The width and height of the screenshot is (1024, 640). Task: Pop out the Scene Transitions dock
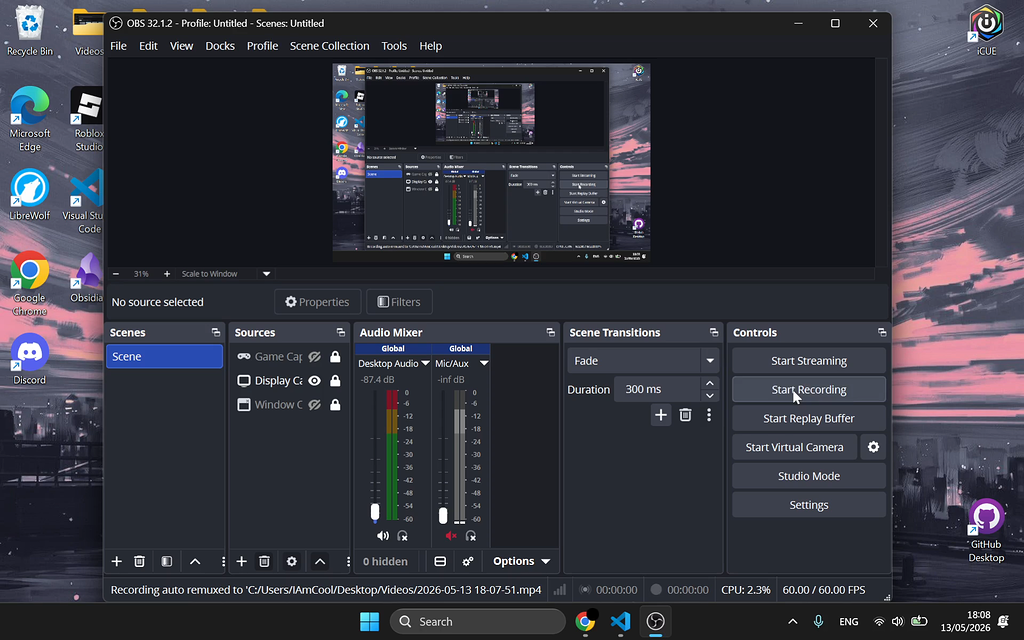(x=714, y=332)
